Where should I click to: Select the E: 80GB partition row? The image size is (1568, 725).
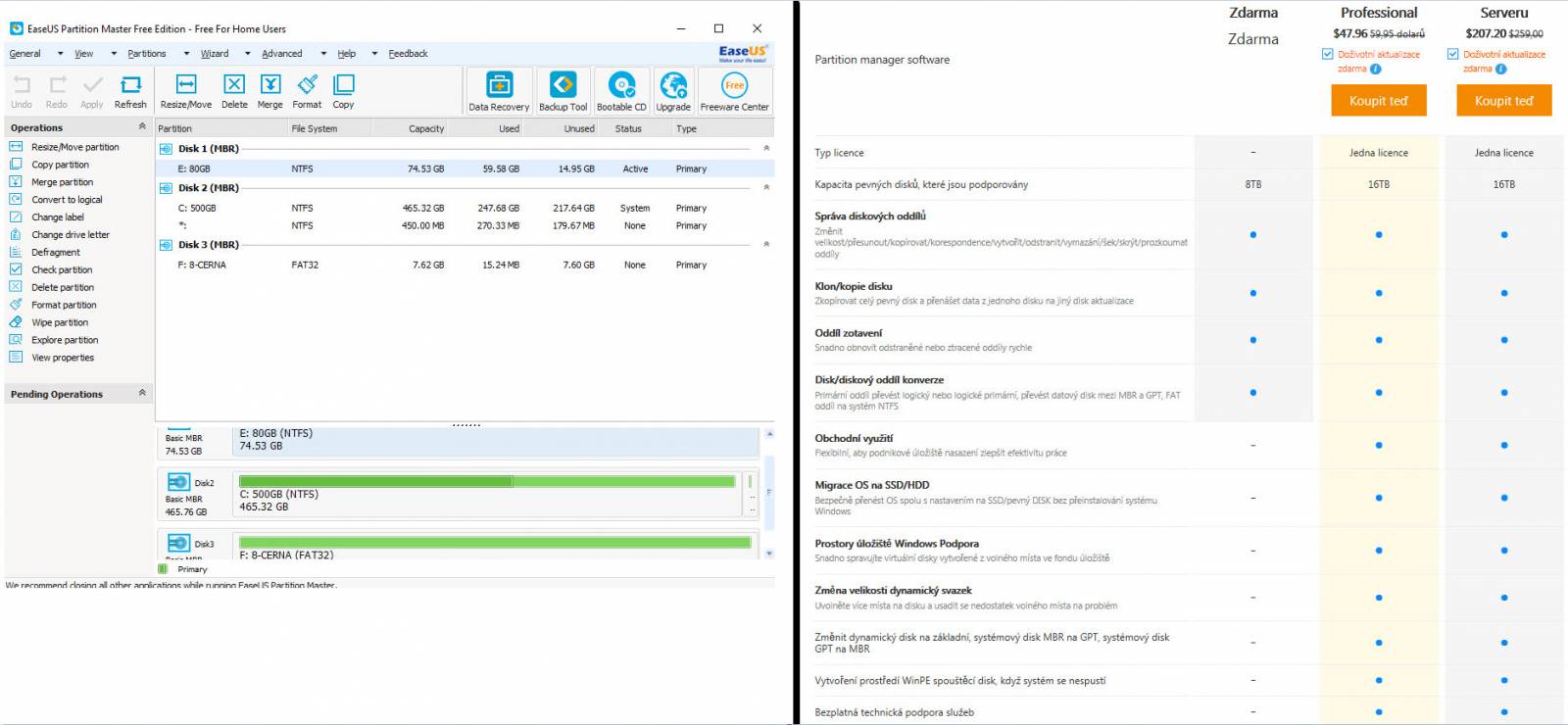(x=465, y=169)
